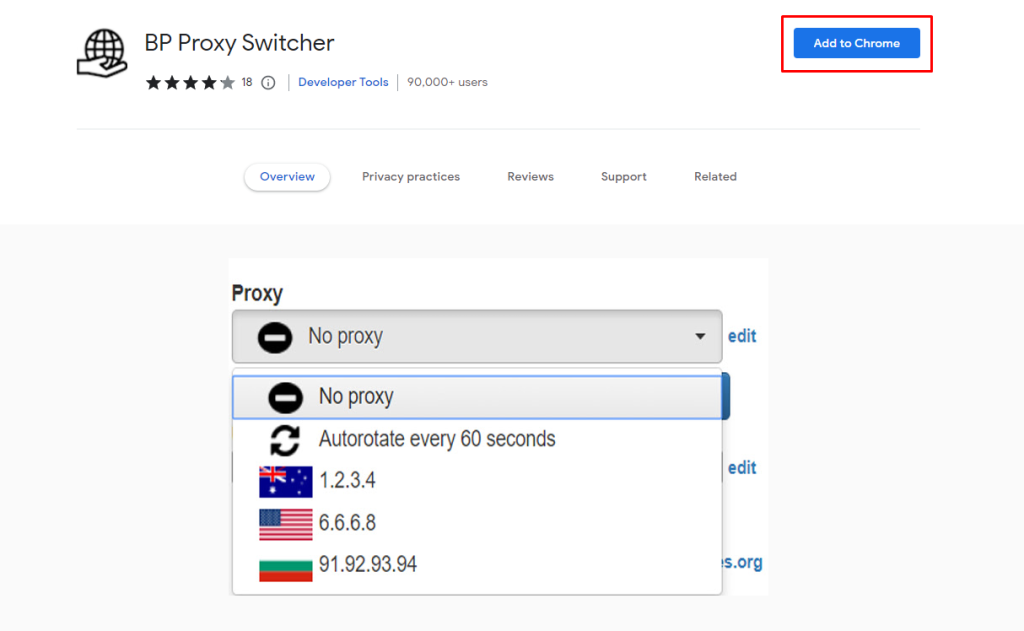Go to the Support tab
Viewport: 1024px width, 631px height.
pyautogui.click(x=623, y=176)
